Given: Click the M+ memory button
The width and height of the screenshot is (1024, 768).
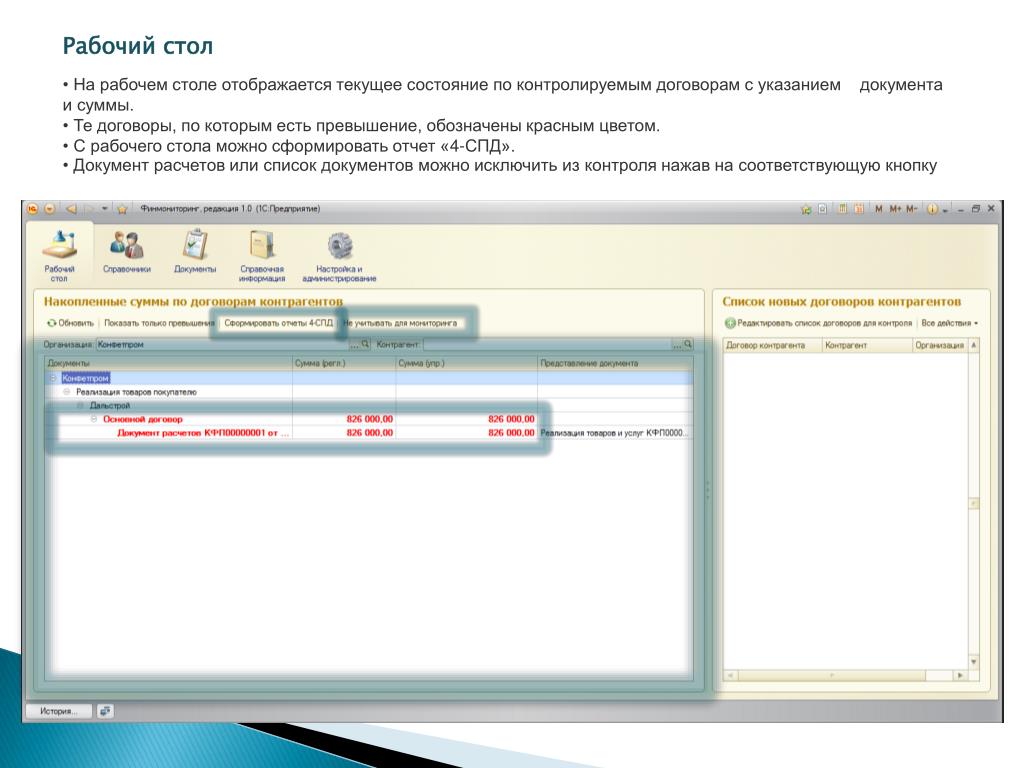Looking at the screenshot, I should click(895, 208).
